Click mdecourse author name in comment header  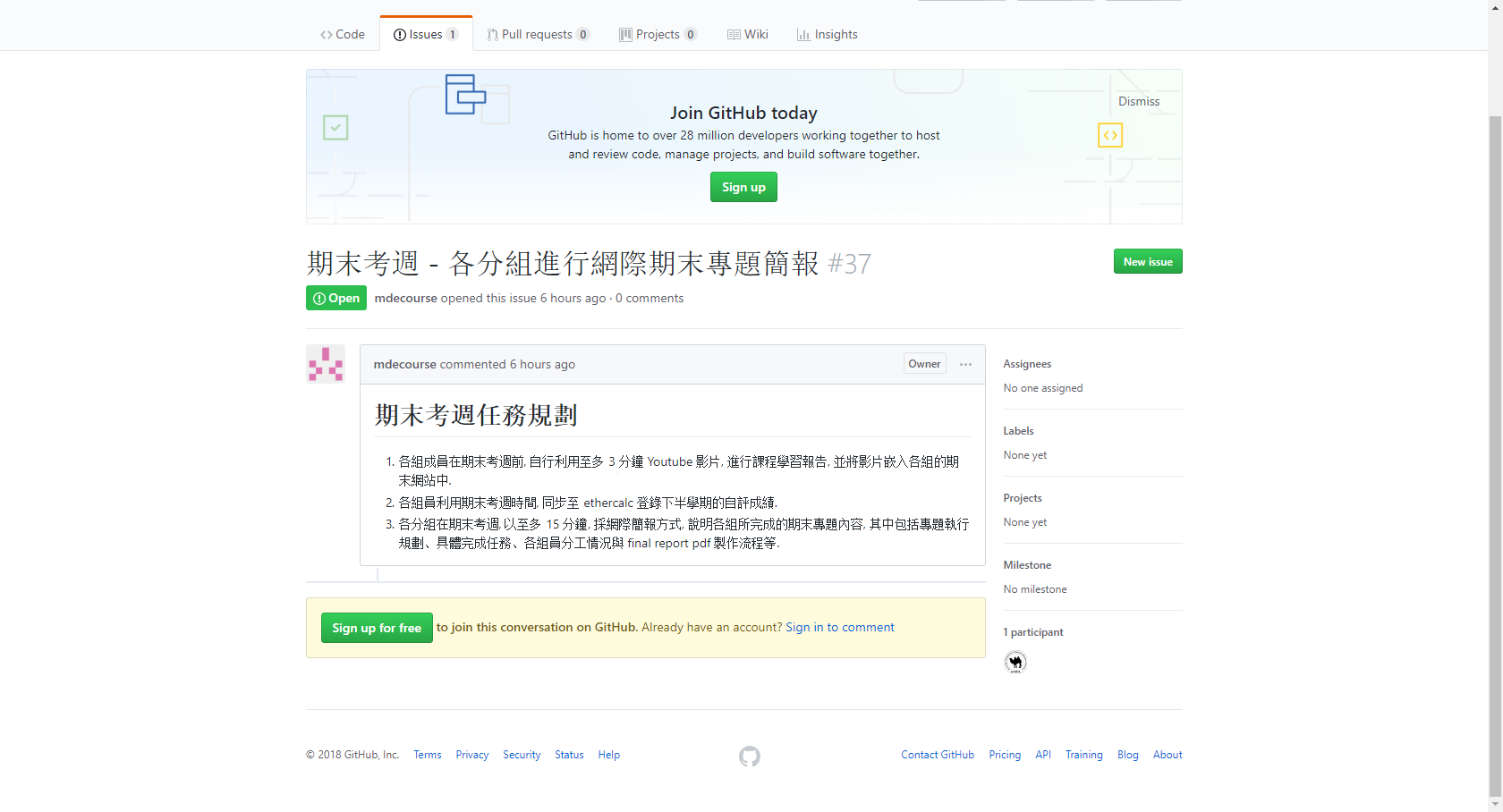coord(405,364)
